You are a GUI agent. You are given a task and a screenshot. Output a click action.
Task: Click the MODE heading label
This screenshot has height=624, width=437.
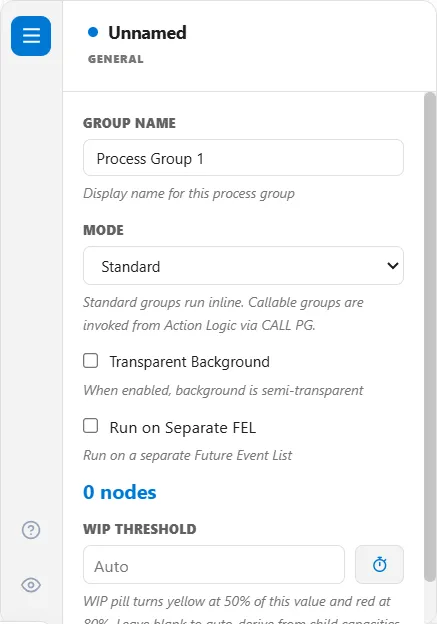(103, 230)
